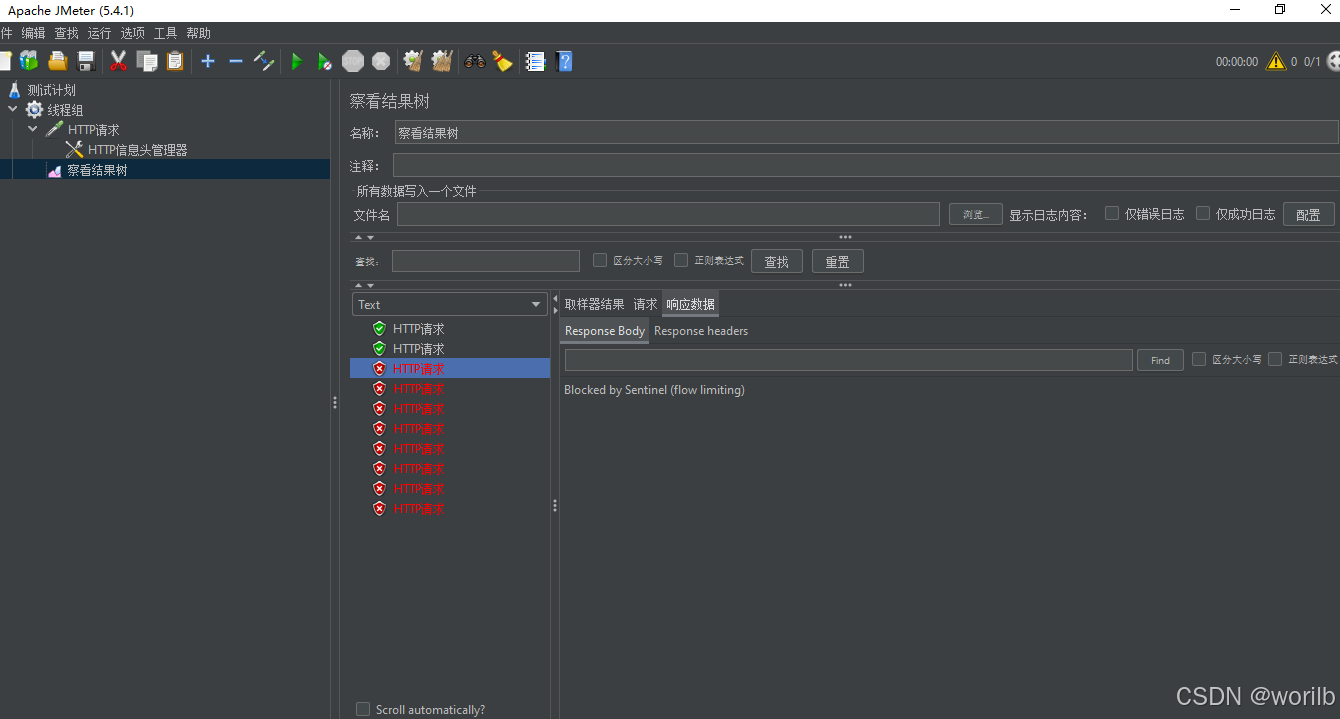The width and height of the screenshot is (1340, 719).
Task: Tick 正则表达式 beside the 重置 search row
Action: click(681, 260)
